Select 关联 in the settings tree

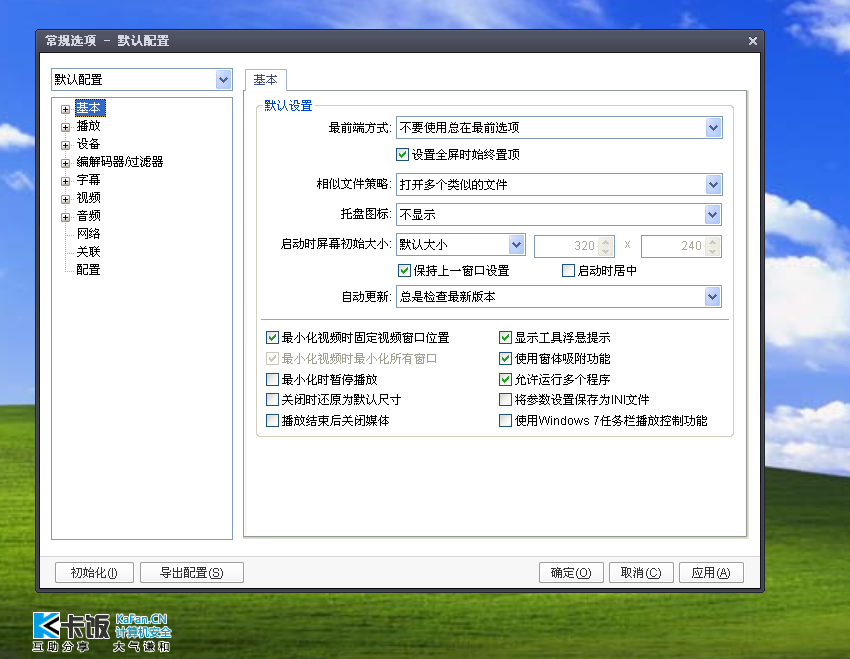(x=88, y=251)
